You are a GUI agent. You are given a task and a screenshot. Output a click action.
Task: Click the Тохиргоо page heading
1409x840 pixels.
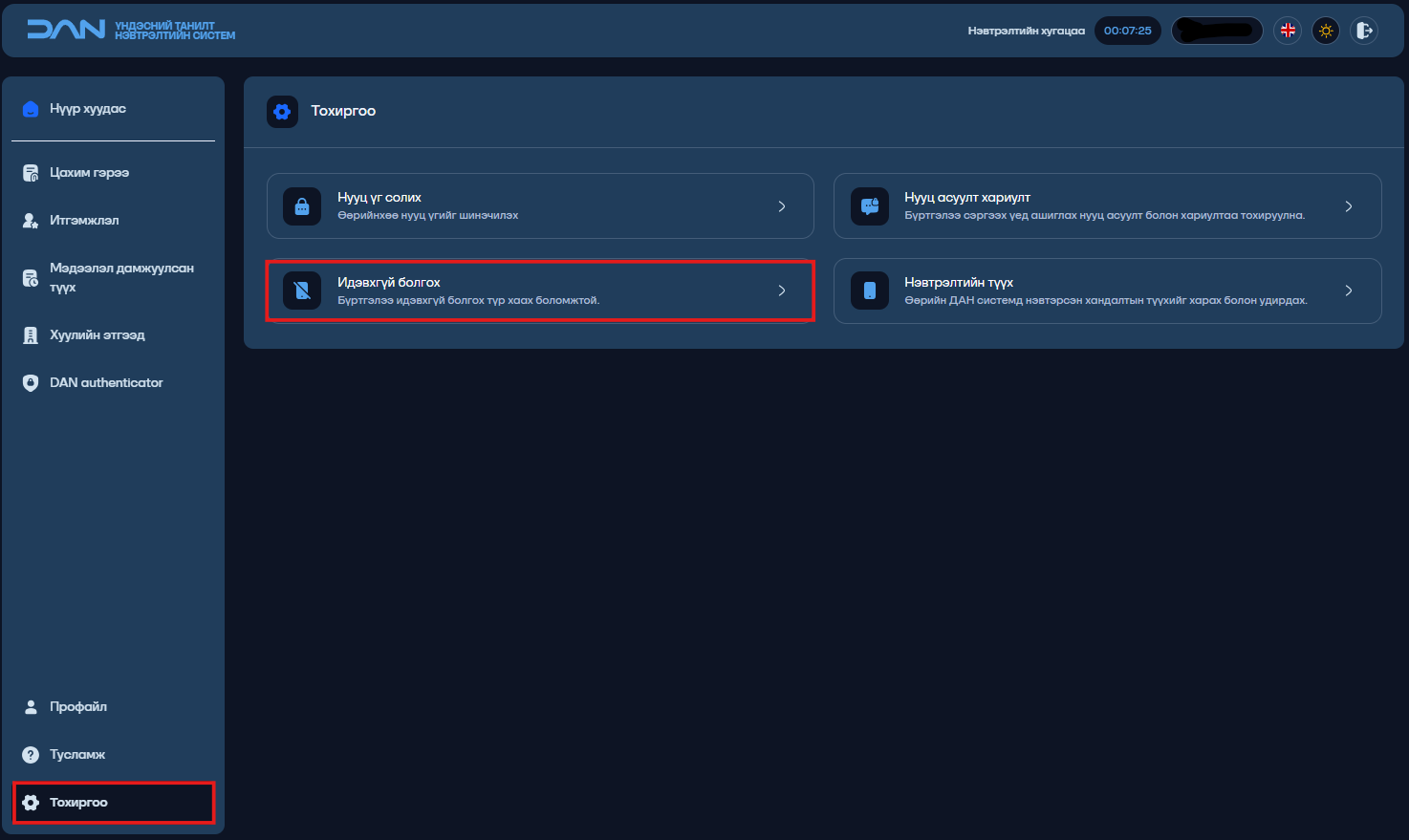pos(343,112)
